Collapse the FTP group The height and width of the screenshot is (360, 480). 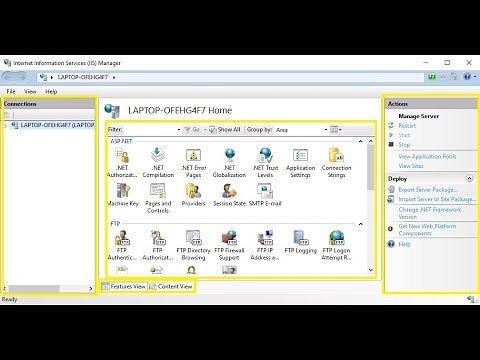click(x=360, y=224)
